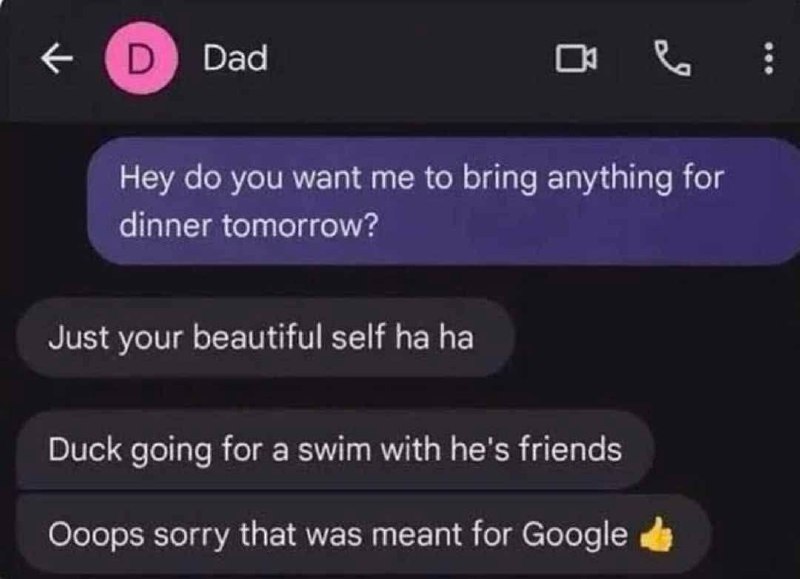The width and height of the screenshot is (800, 579).
Task: Tap the thumbs up emoji
Action: [657, 534]
